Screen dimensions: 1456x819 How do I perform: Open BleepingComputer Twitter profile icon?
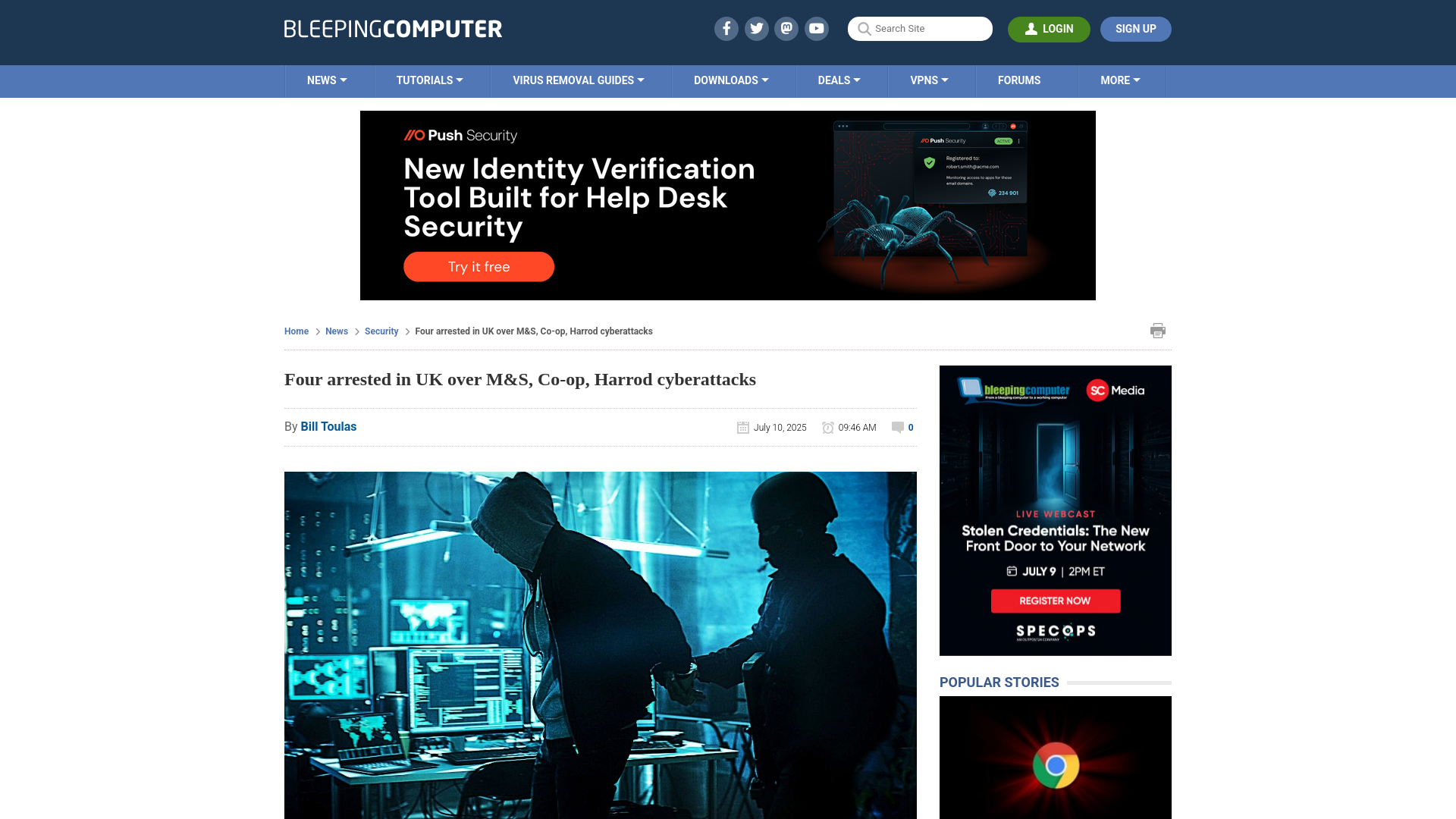tap(756, 29)
